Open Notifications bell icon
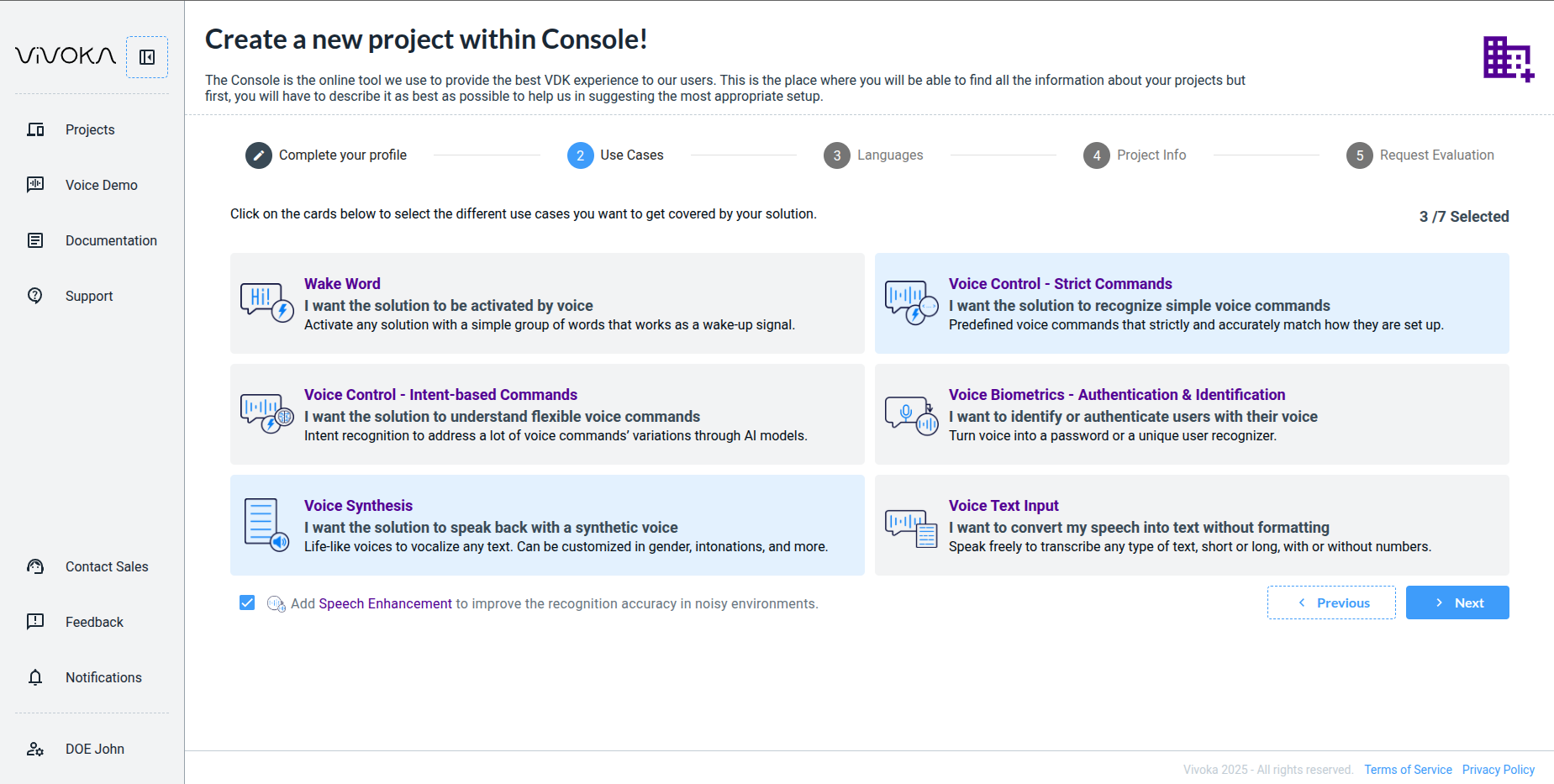Image resolution: width=1554 pixels, height=784 pixels. 35,677
